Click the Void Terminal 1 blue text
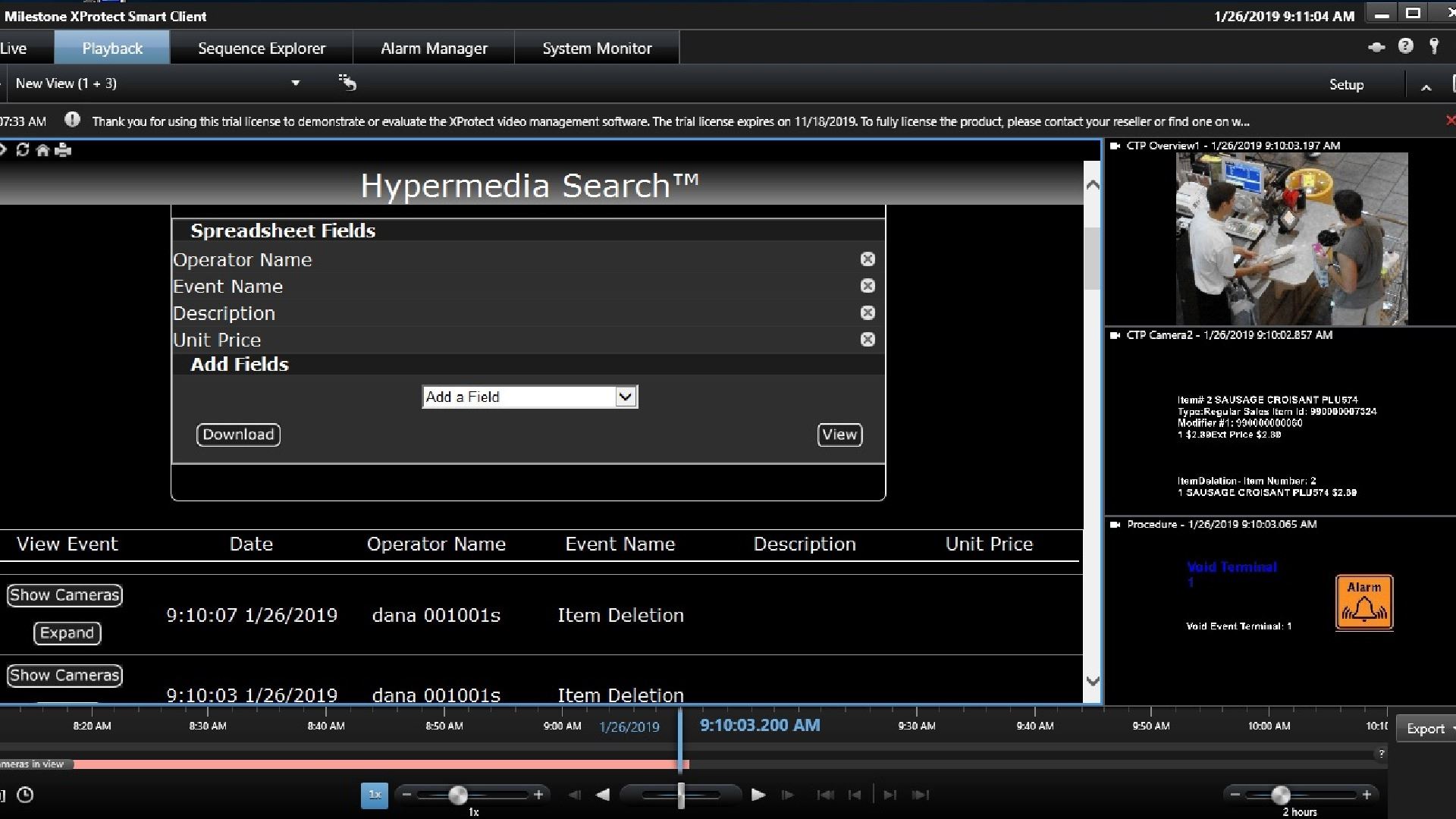This screenshot has height=819, width=1456. tap(1232, 574)
